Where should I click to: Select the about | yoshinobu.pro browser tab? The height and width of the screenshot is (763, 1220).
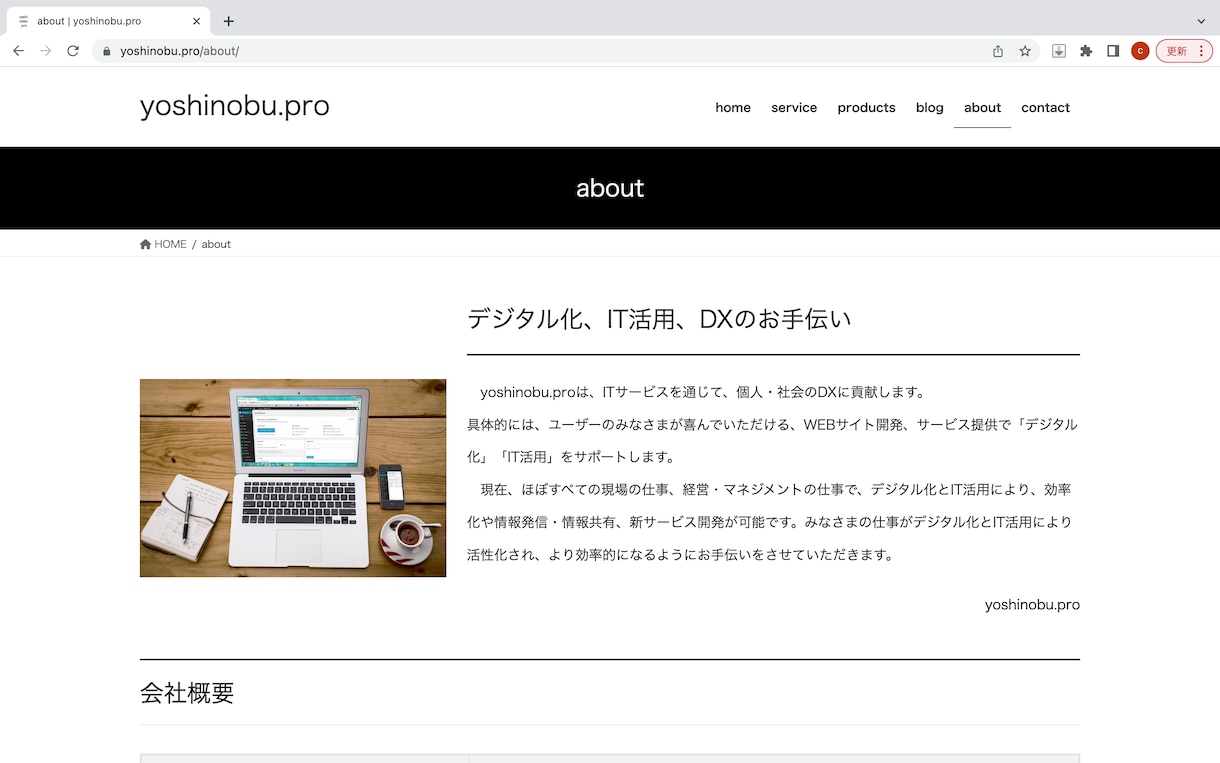tap(108, 21)
